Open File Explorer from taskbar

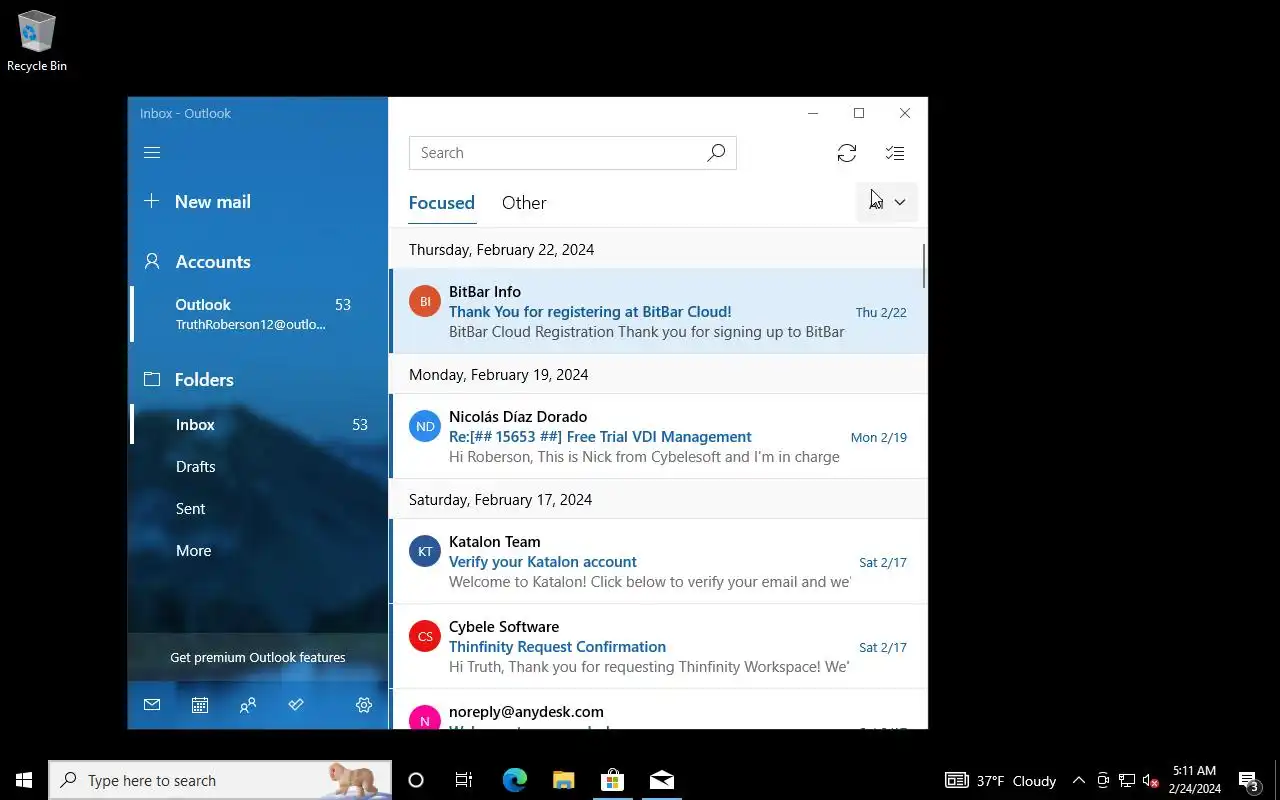563,780
